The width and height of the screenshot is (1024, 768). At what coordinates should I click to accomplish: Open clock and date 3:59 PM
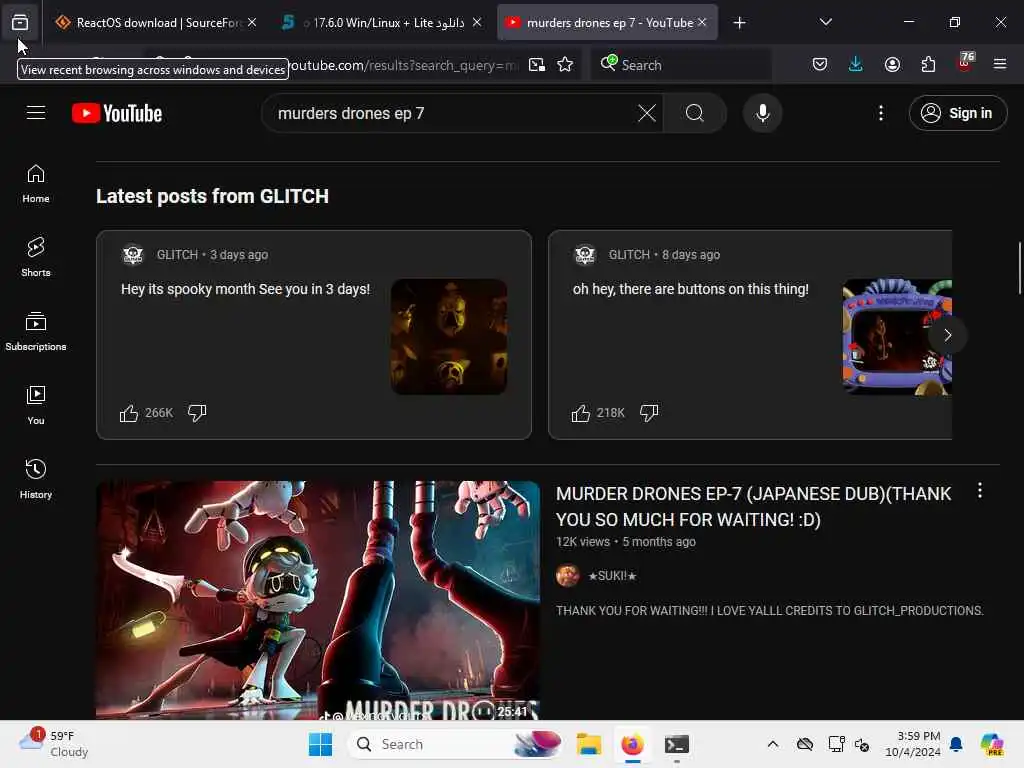pos(913,744)
